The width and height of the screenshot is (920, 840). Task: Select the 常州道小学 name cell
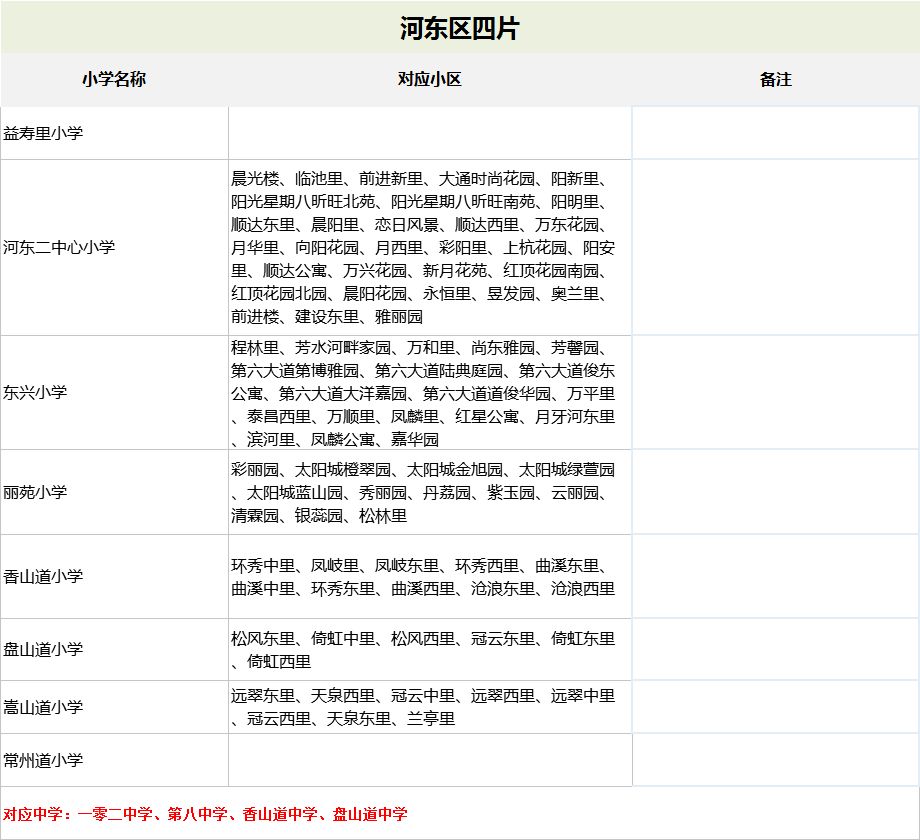[43, 760]
